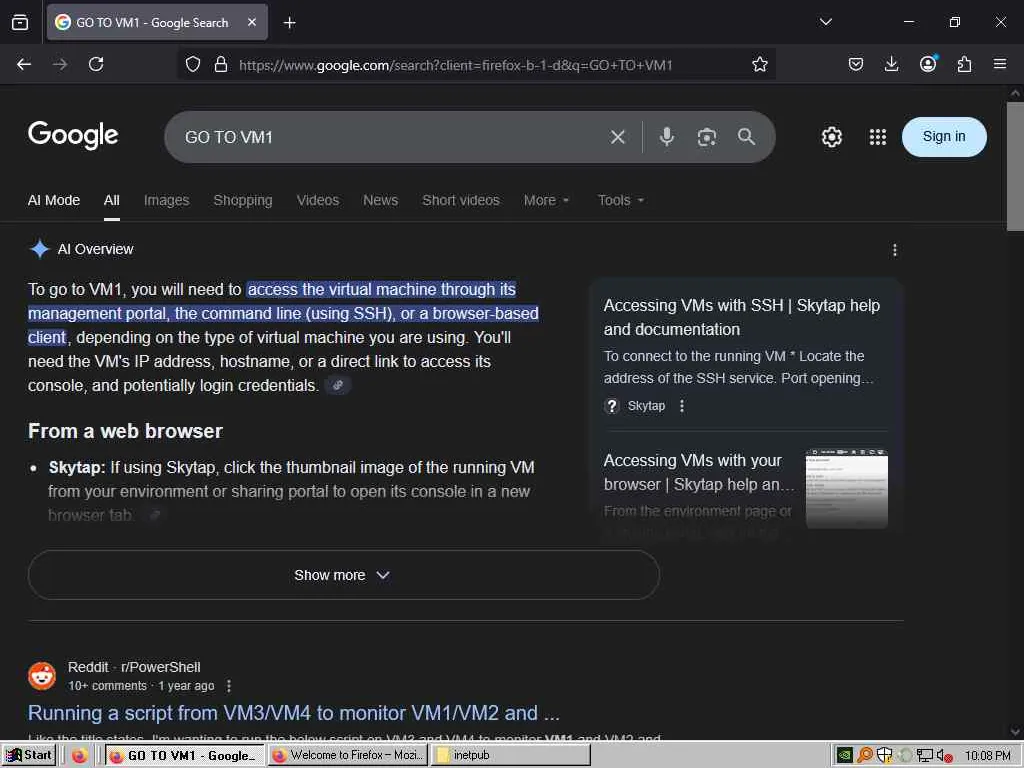Reload the current page
This screenshot has width=1024, height=768.
pyautogui.click(x=96, y=64)
